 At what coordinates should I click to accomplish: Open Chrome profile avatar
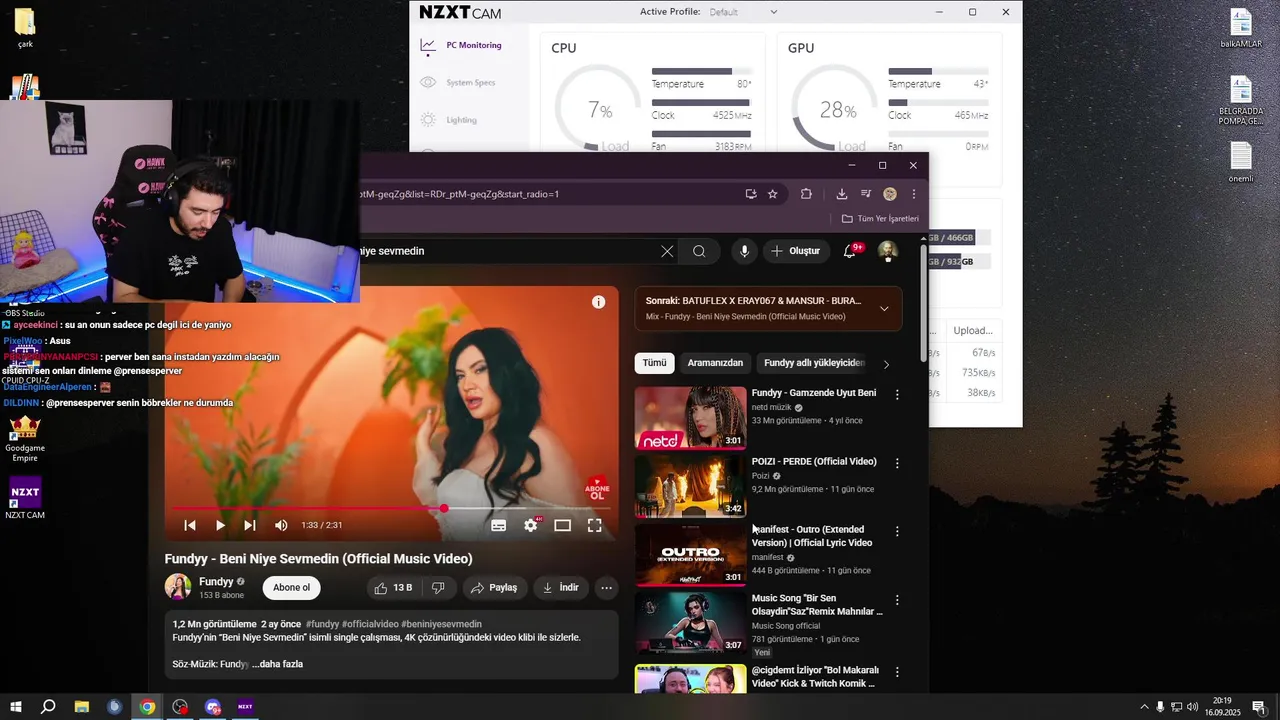pyautogui.click(x=890, y=194)
